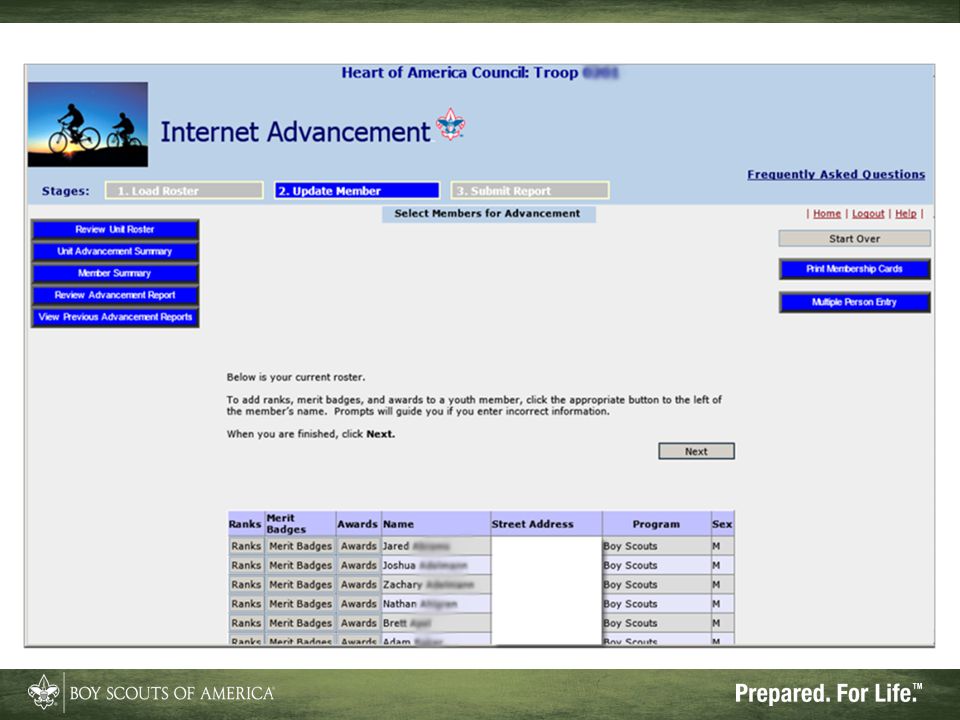This screenshot has width=960, height=720.
Task: Click Boy Scouts program cell in Nathan row
Action: pyautogui.click(x=656, y=604)
